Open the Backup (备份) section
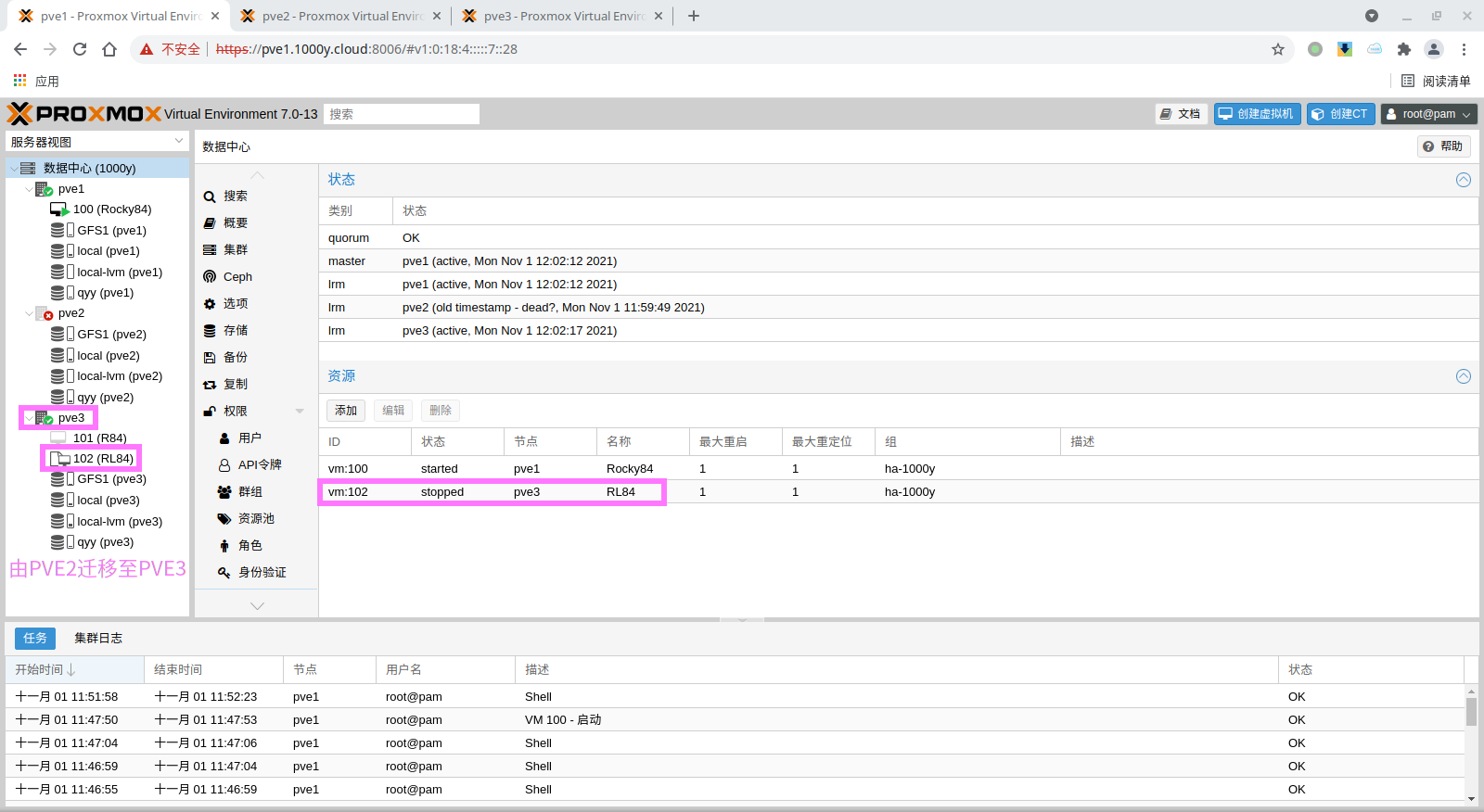The image size is (1484, 812). click(235, 358)
